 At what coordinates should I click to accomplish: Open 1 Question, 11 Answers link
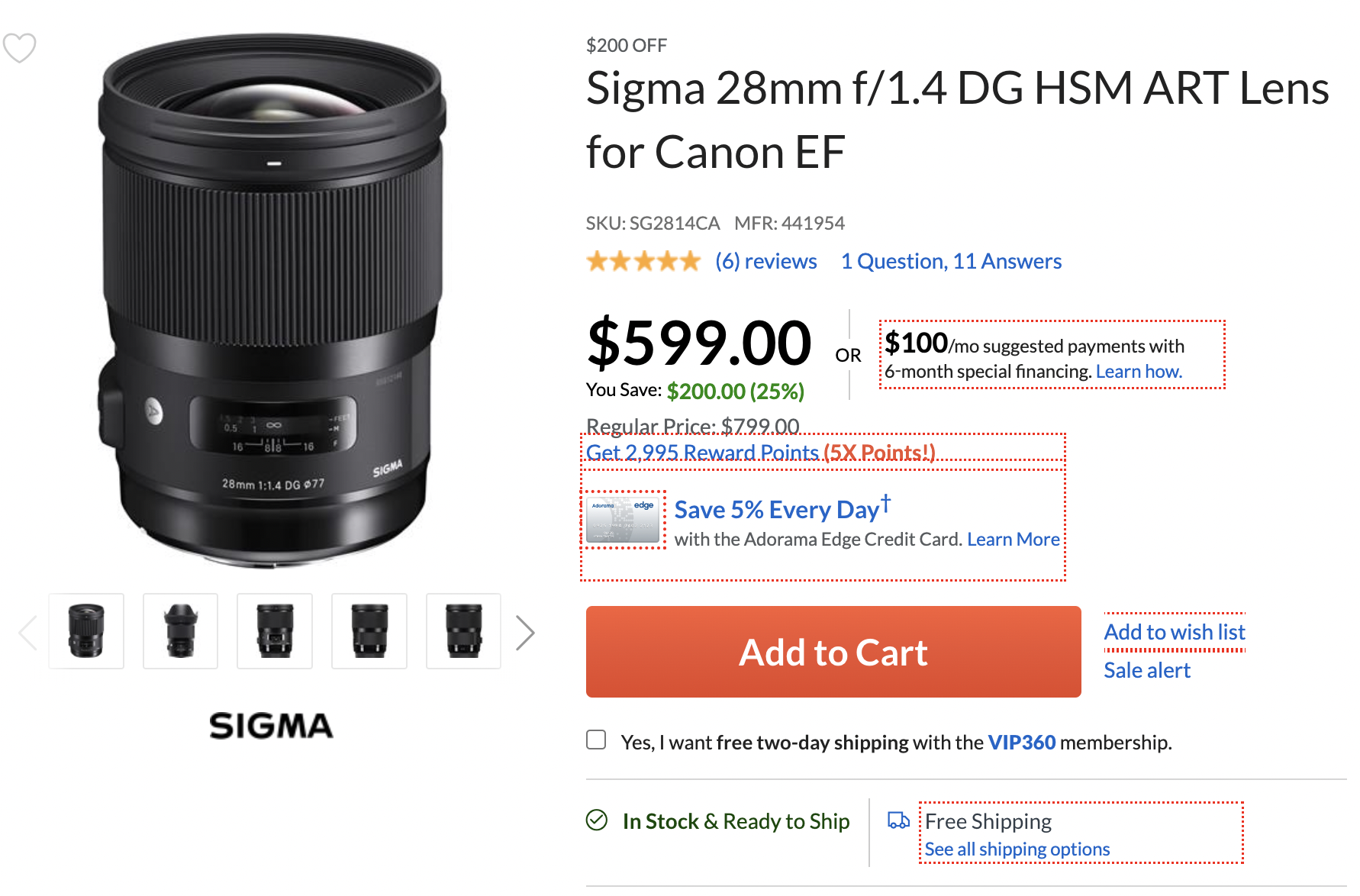[x=951, y=262]
